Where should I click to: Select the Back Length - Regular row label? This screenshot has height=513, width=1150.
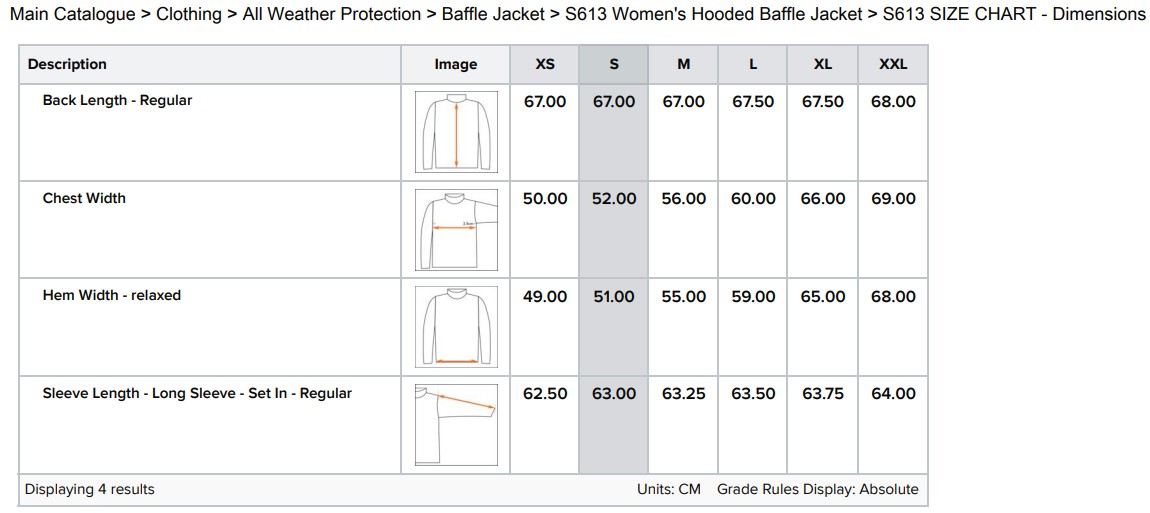[x=117, y=101]
